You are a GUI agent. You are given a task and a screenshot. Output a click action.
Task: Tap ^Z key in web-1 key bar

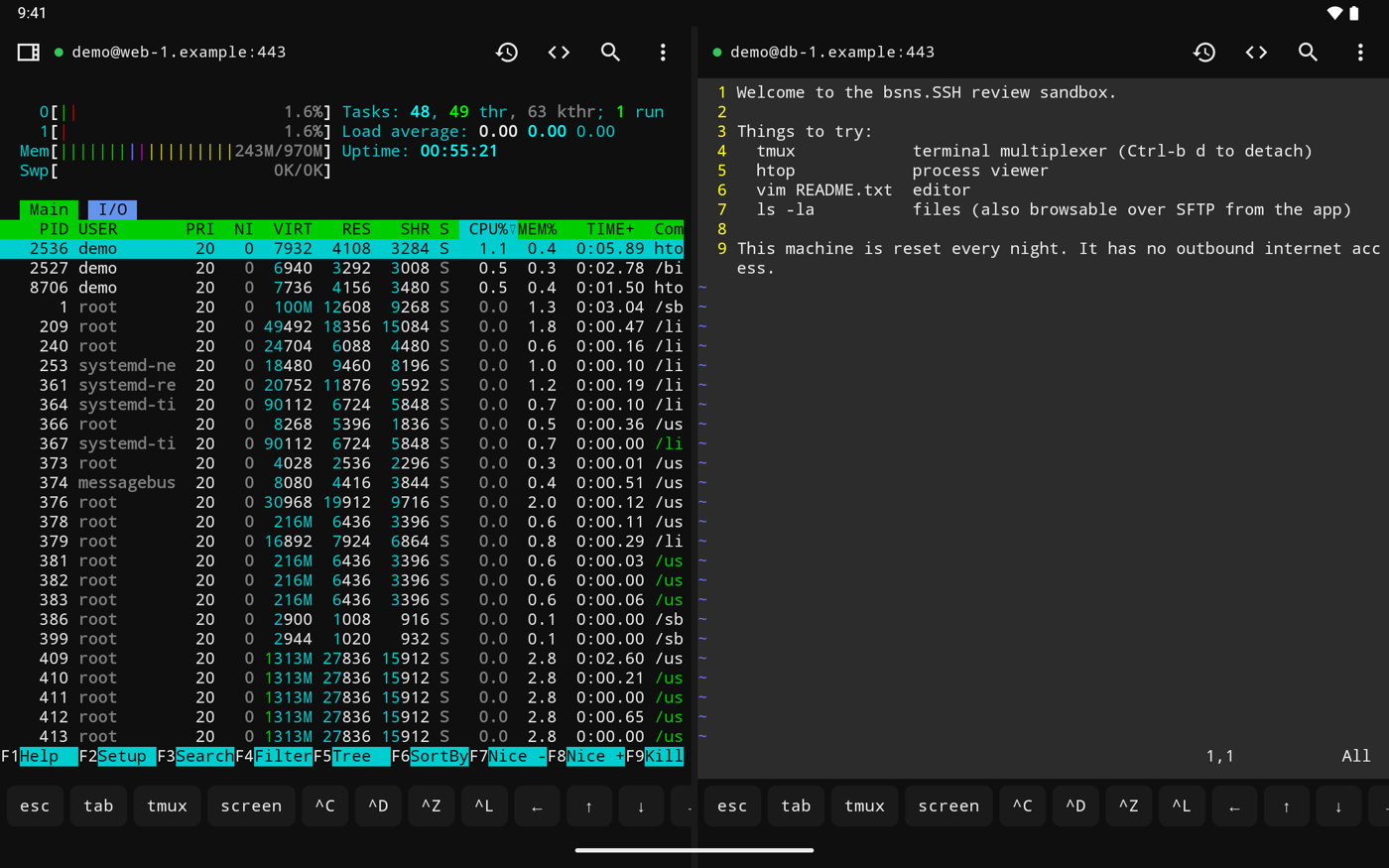(431, 806)
